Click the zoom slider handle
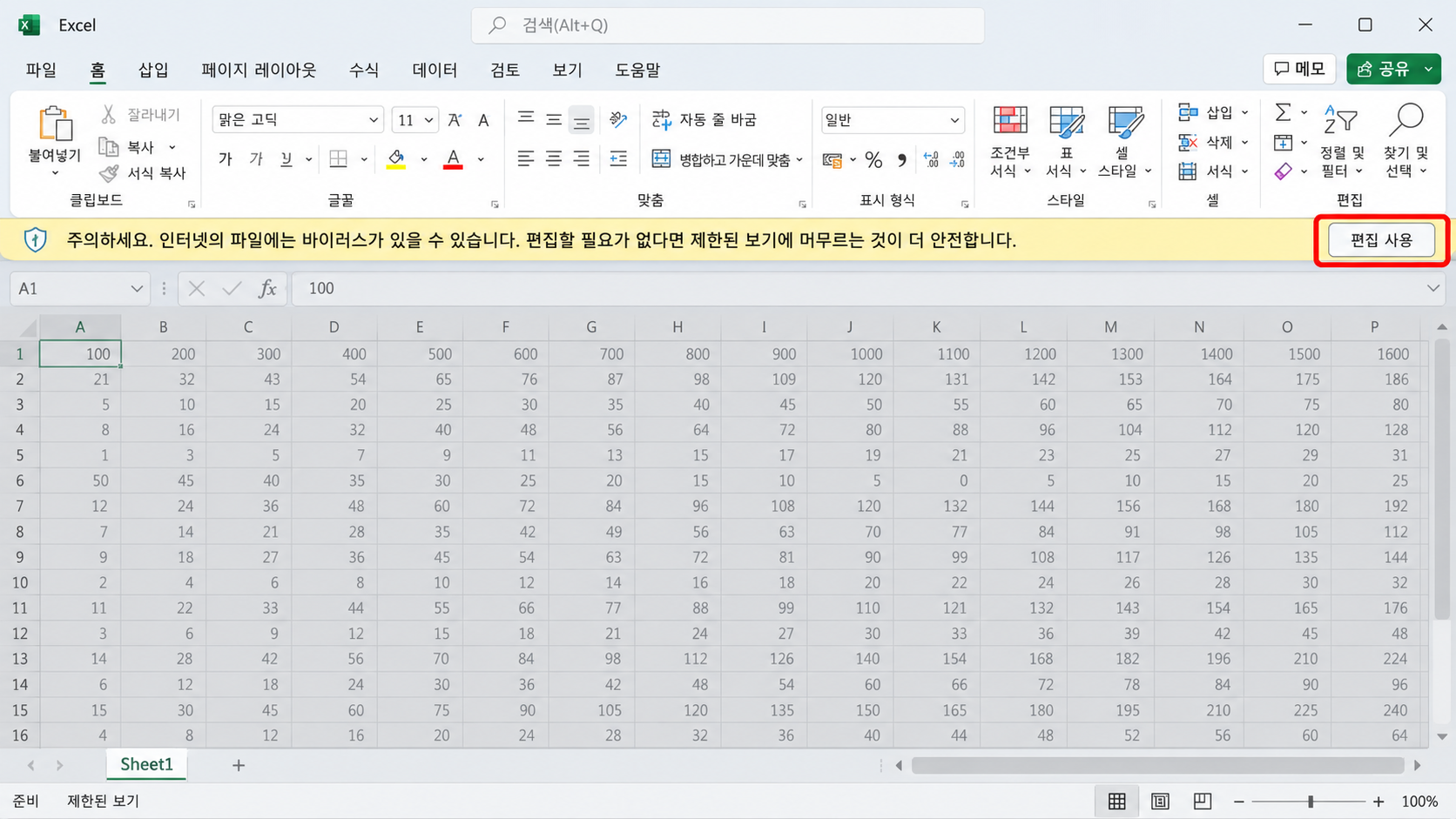 [1311, 801]
